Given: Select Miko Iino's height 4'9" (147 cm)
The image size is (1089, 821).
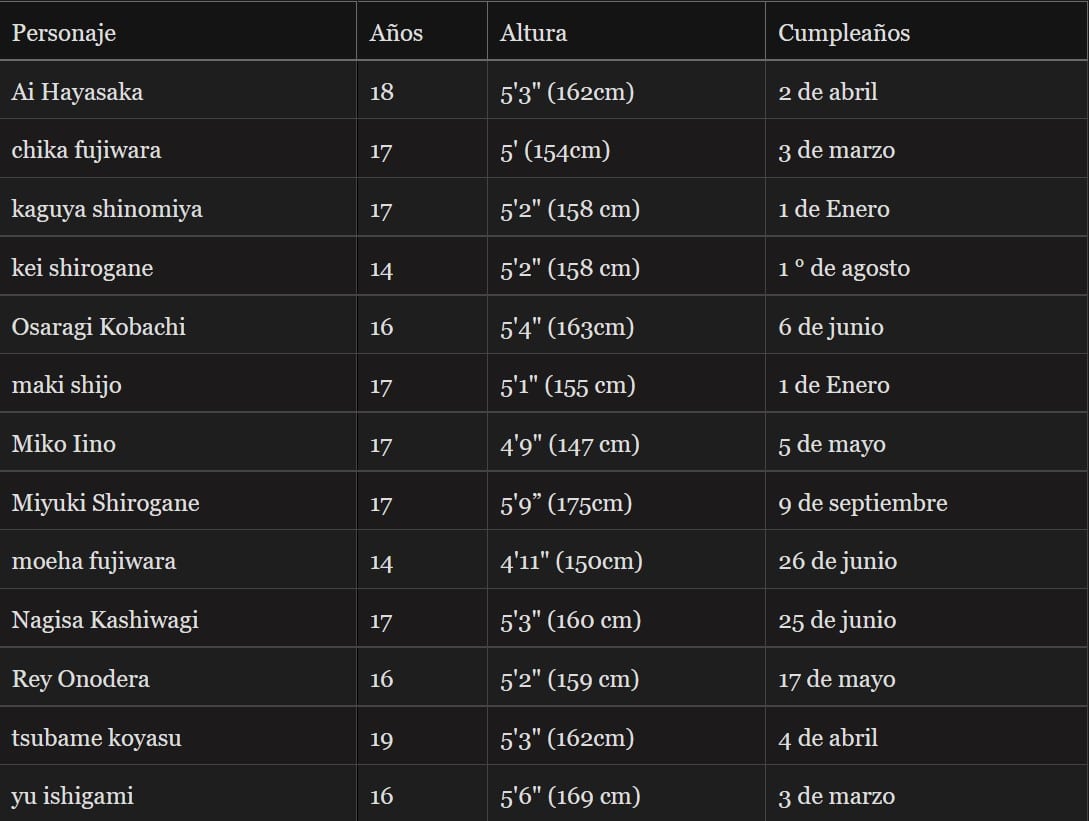Looking at the screenshot, I should tap(568, 444).
